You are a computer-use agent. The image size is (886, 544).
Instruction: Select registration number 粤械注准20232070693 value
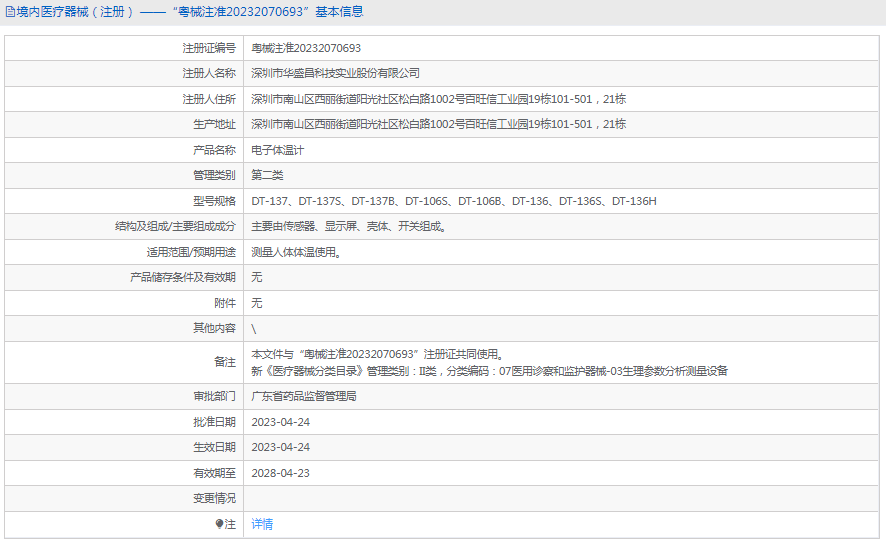pos(306,49)
